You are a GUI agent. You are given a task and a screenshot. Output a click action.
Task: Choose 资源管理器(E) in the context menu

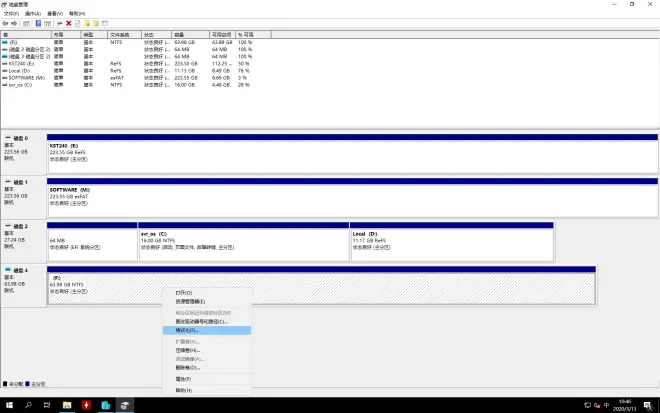tap(207, 301)
